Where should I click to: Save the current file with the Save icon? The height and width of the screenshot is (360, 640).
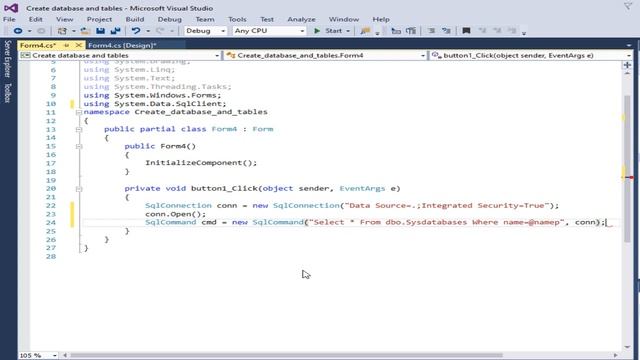[x=100, y=31]
